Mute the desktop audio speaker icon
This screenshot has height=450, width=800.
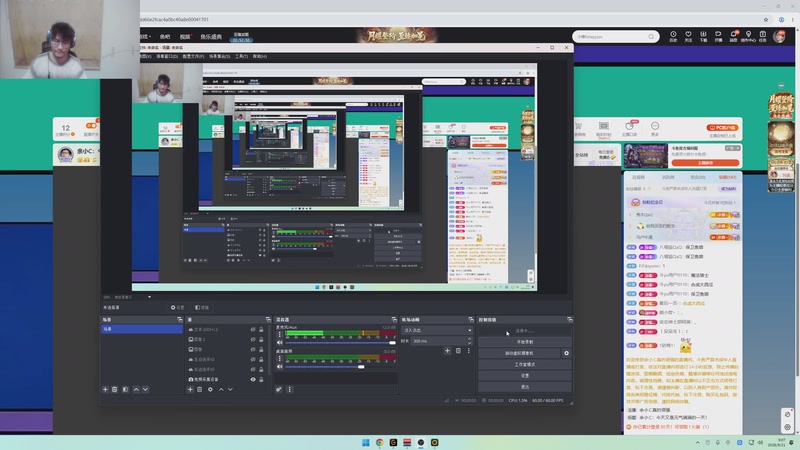coord(280,366)
